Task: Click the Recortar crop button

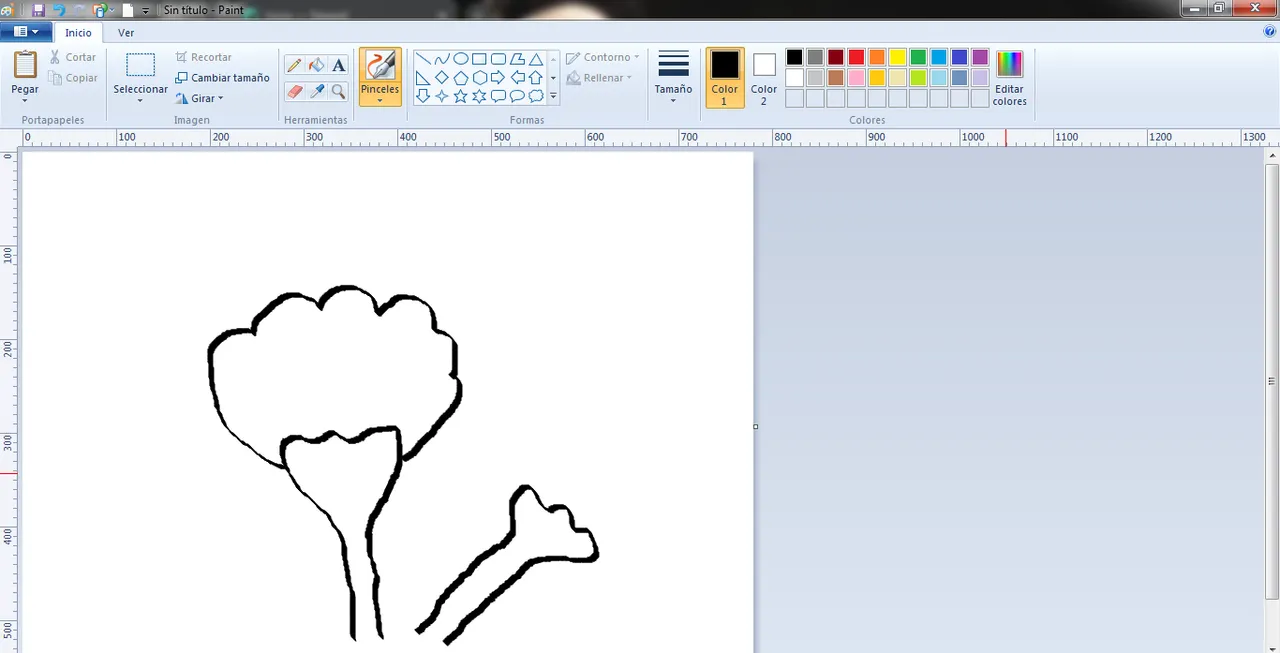Action: [x=203, y=57]
